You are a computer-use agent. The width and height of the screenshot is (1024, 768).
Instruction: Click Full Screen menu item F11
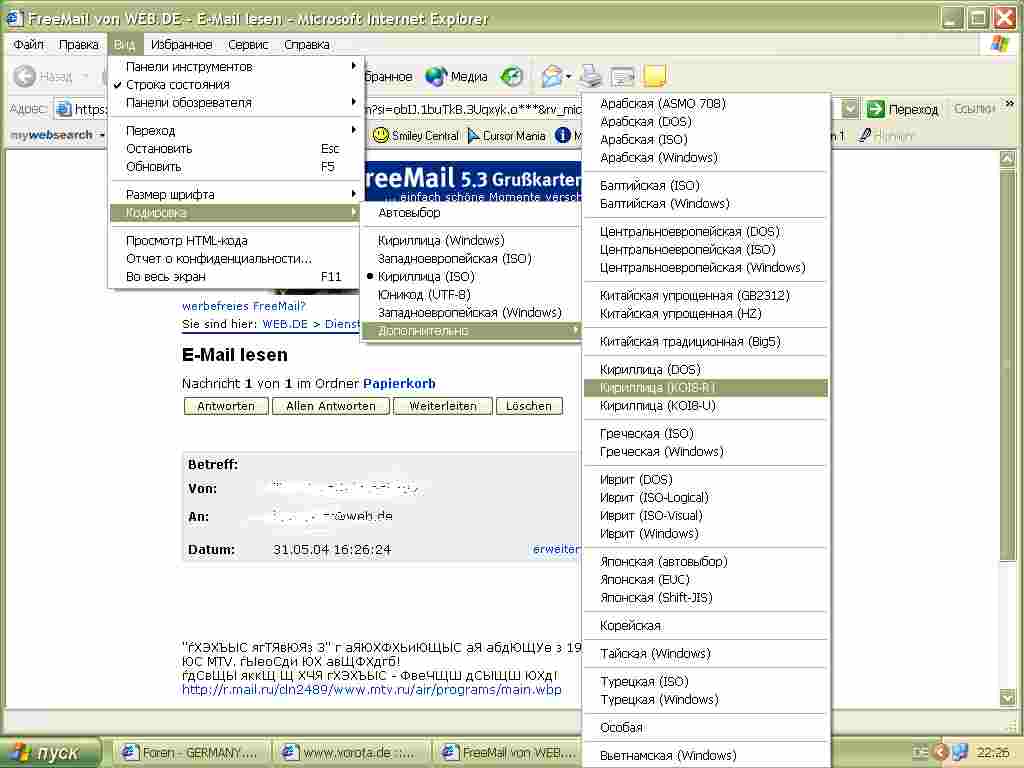tap(234, 277)
